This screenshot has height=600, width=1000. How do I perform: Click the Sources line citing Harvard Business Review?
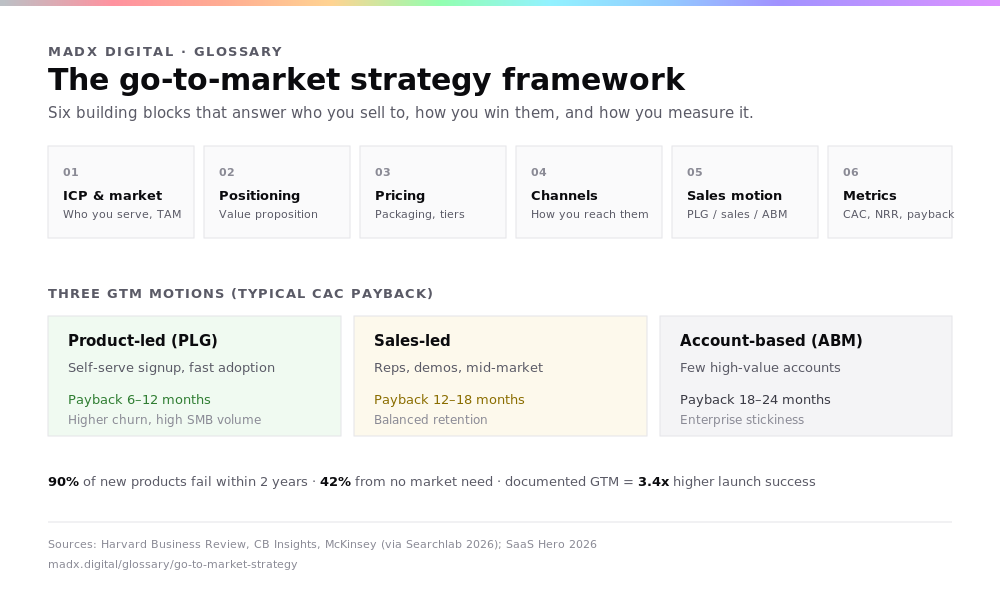pos(322,545)
